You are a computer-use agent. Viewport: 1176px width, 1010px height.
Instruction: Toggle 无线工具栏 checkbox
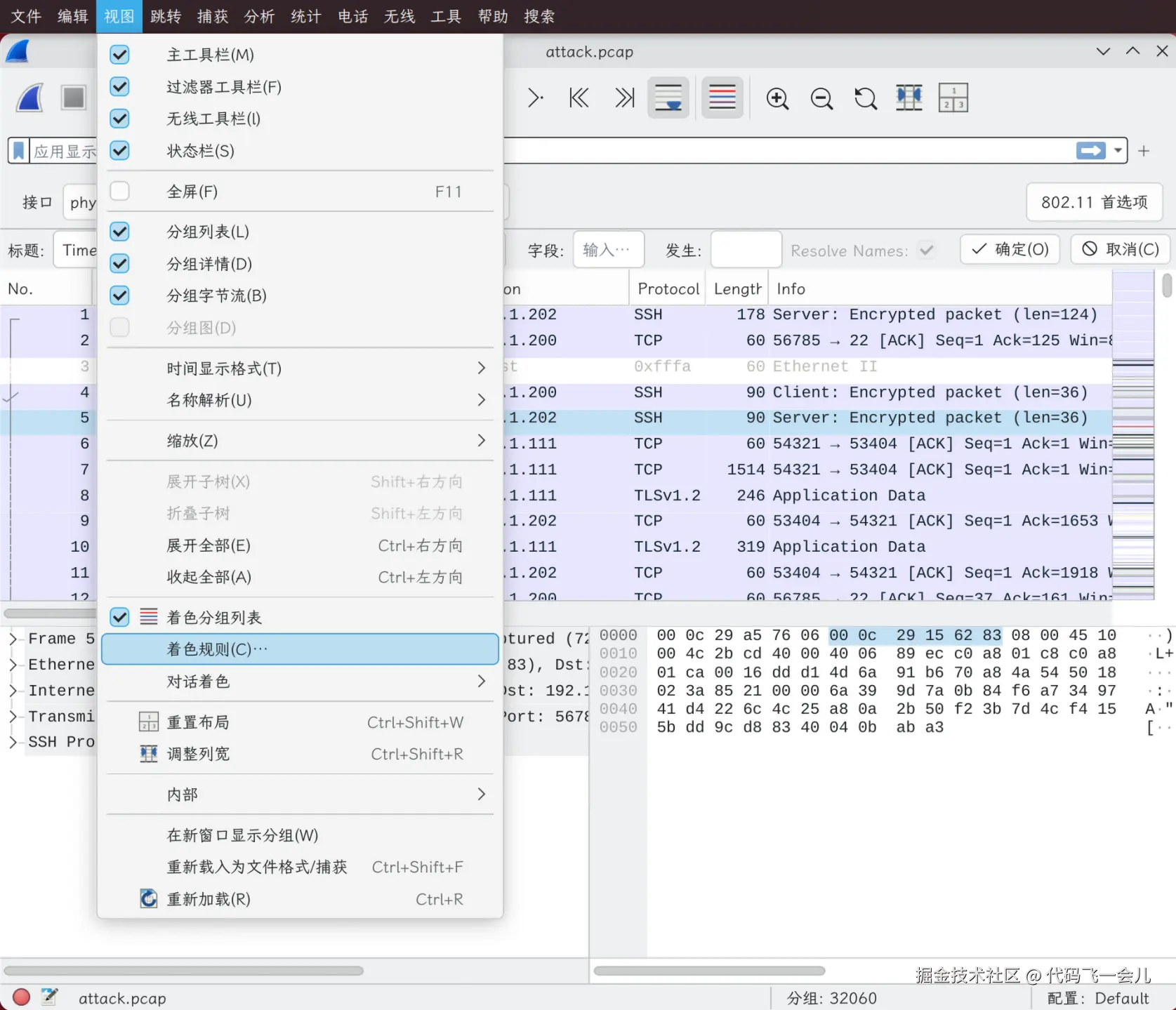click(120, 119)
